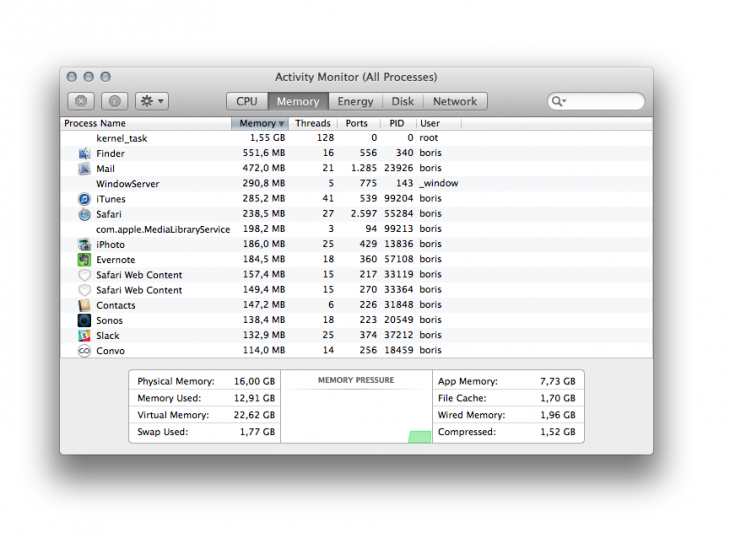Select the Convo process icon
Viewport: 730px width, 538px height.
tap(84, 350)
